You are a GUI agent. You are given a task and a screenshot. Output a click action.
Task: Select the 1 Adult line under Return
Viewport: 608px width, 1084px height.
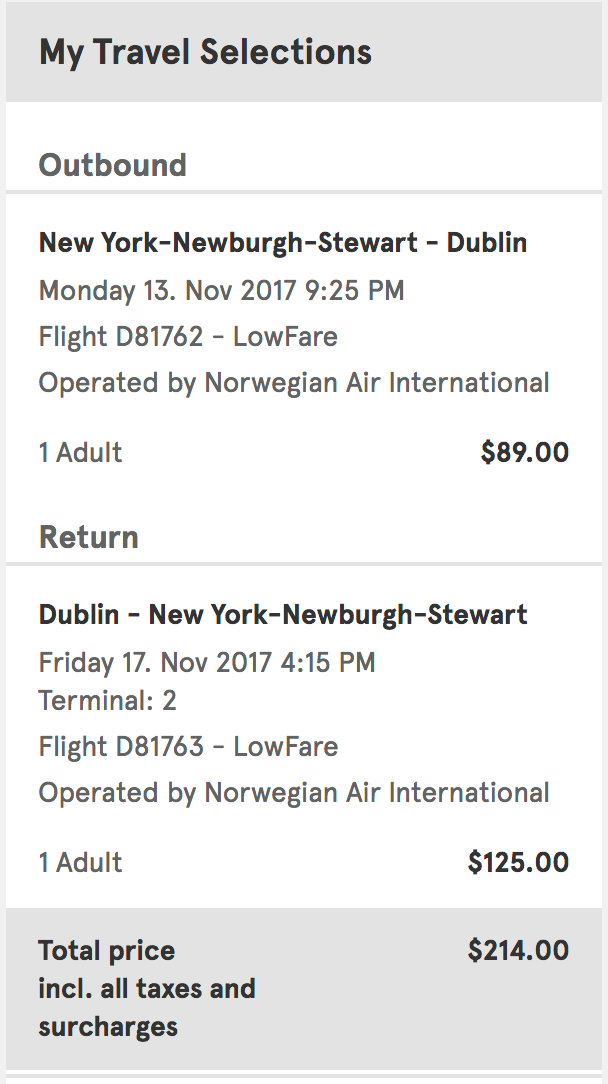click(x=81, y=863)
